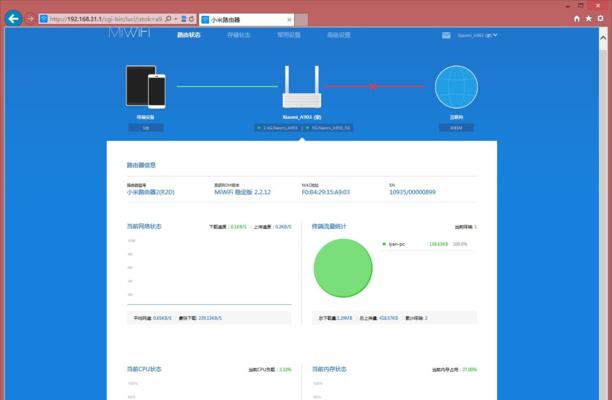The height and width of the screenshot is (400, 612).
Task: Click the 路由器信息 section heading
Action: point(141,165)
